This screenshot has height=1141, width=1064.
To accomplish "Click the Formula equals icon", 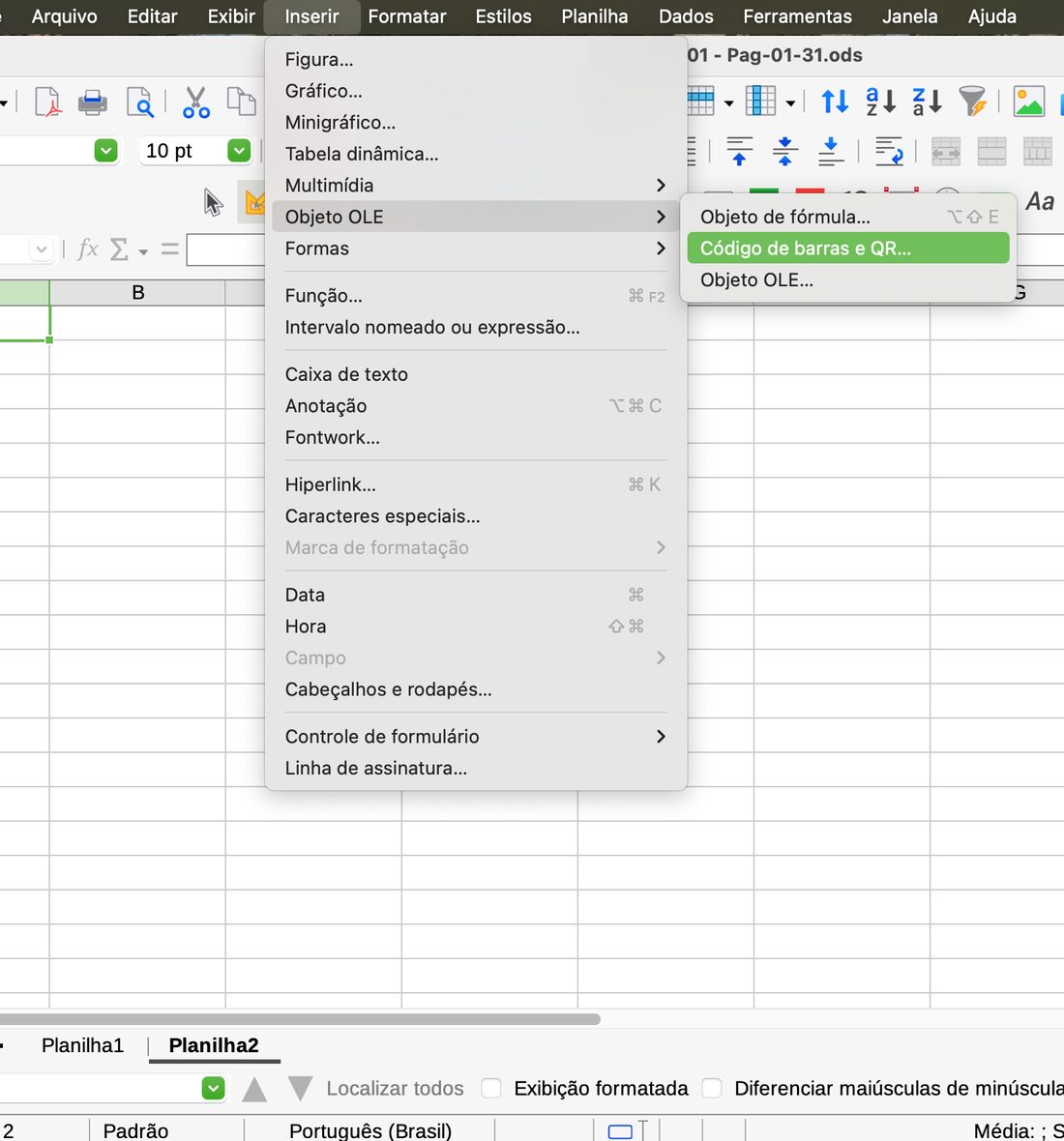I will [169, 249].
